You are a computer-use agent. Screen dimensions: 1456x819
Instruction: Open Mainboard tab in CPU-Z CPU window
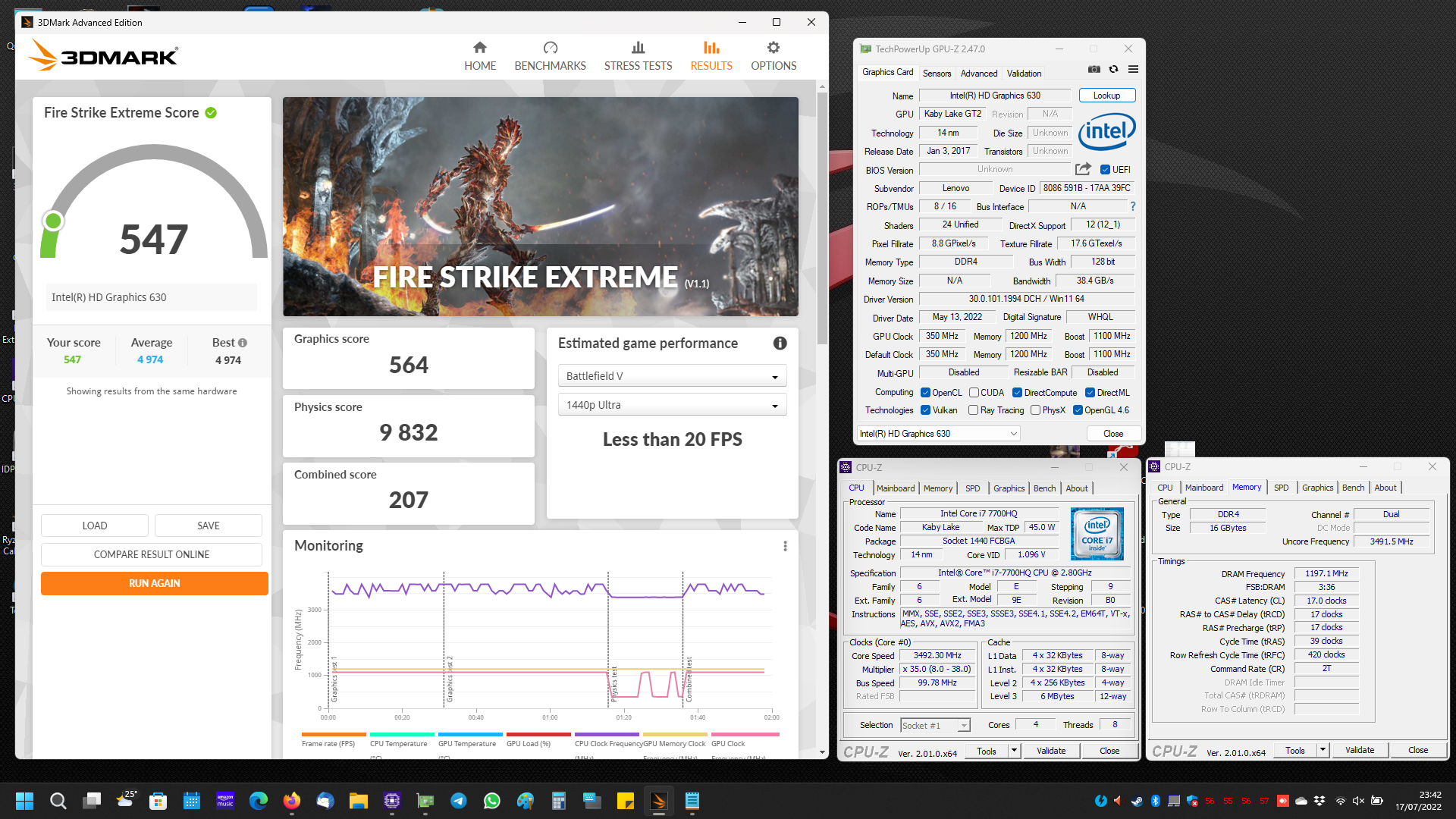895,488
